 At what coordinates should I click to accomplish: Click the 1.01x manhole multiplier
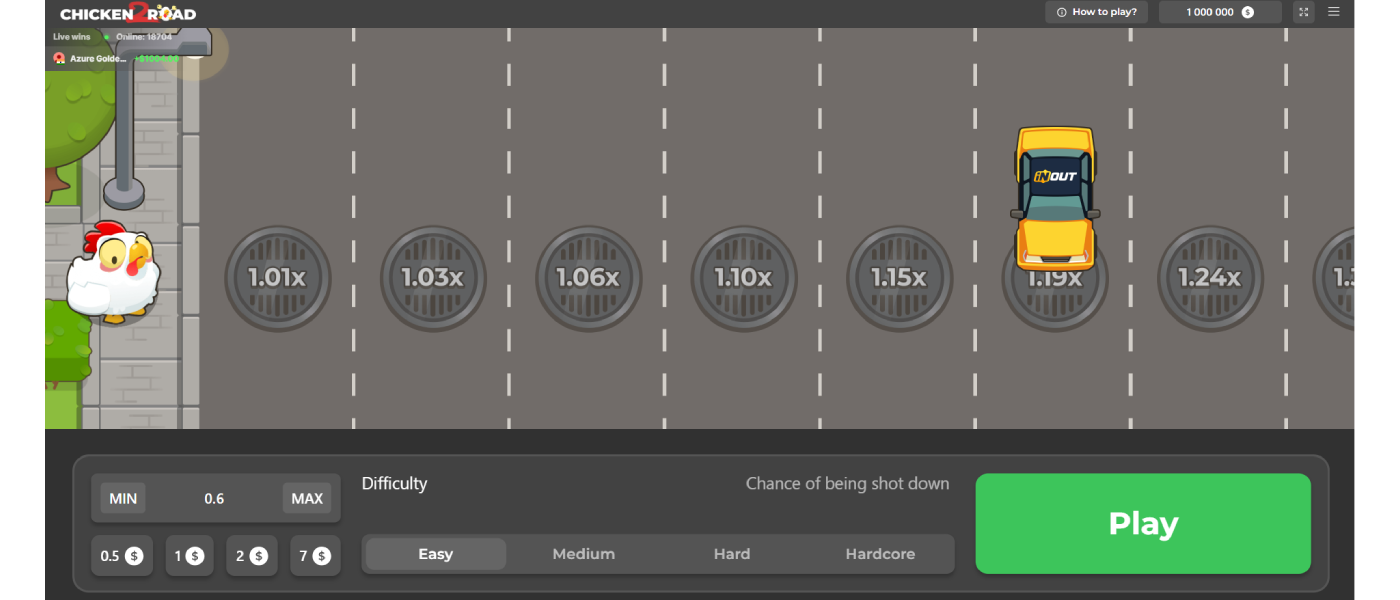pos(277,278)
